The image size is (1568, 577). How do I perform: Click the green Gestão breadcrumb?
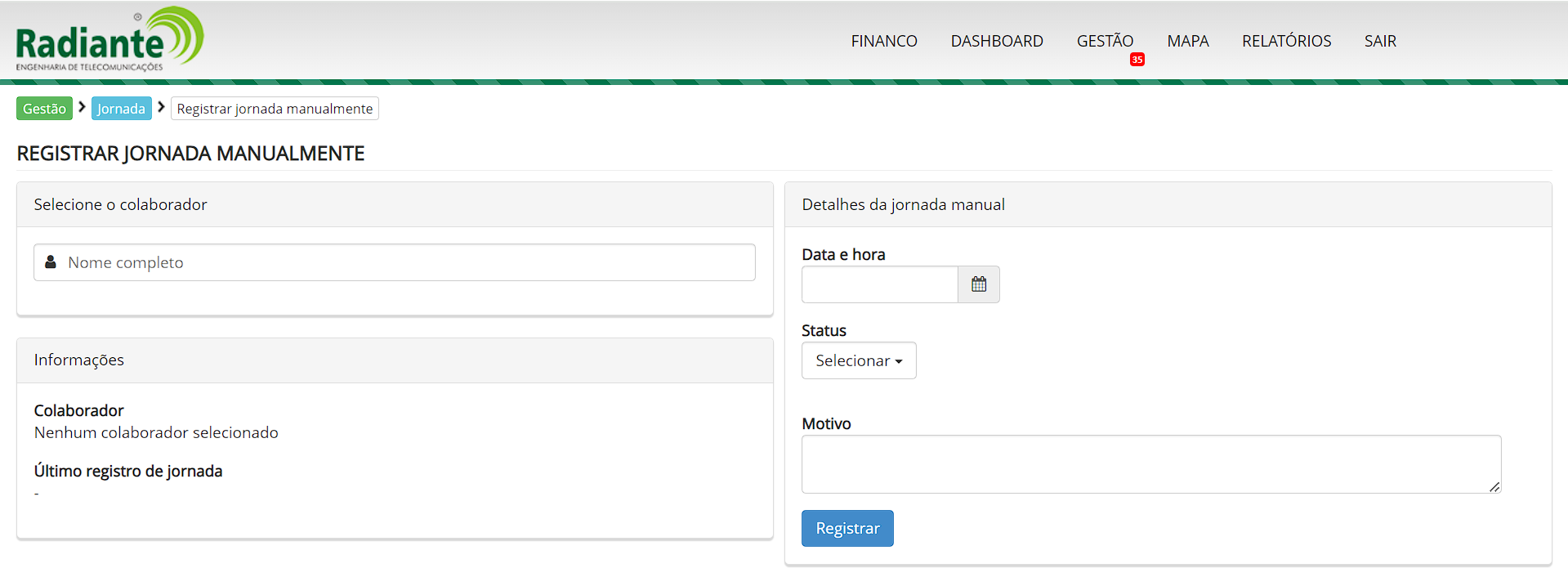pos(44,109)
